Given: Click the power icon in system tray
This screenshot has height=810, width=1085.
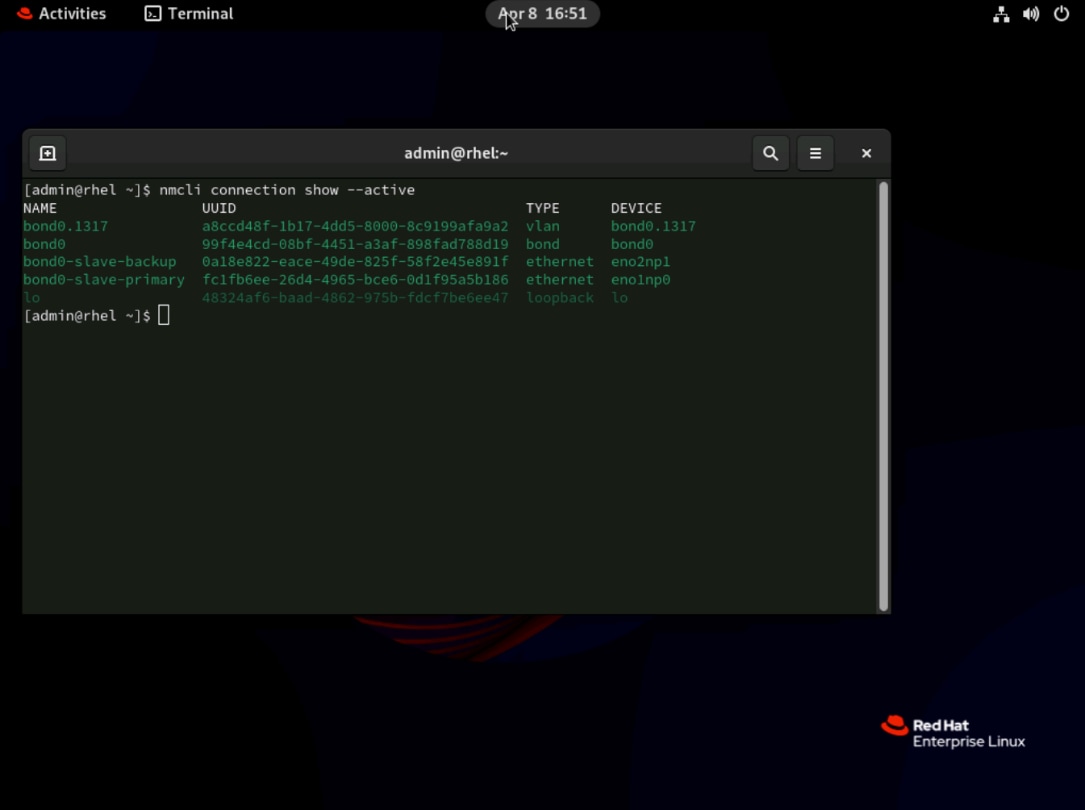Looking at the screenshot, I should pyautogui.click(x=1061, y=14).
